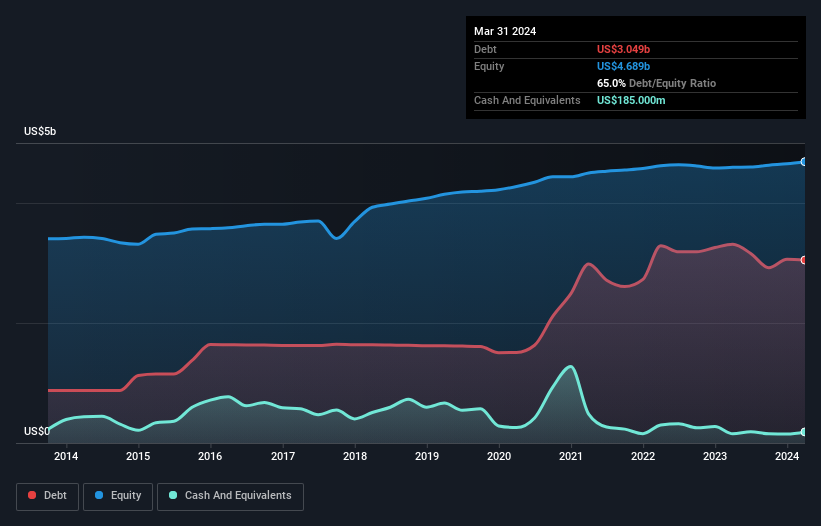Toggle Cash And Equivalents legend item
821x526 pixels.
click(230, 495)
